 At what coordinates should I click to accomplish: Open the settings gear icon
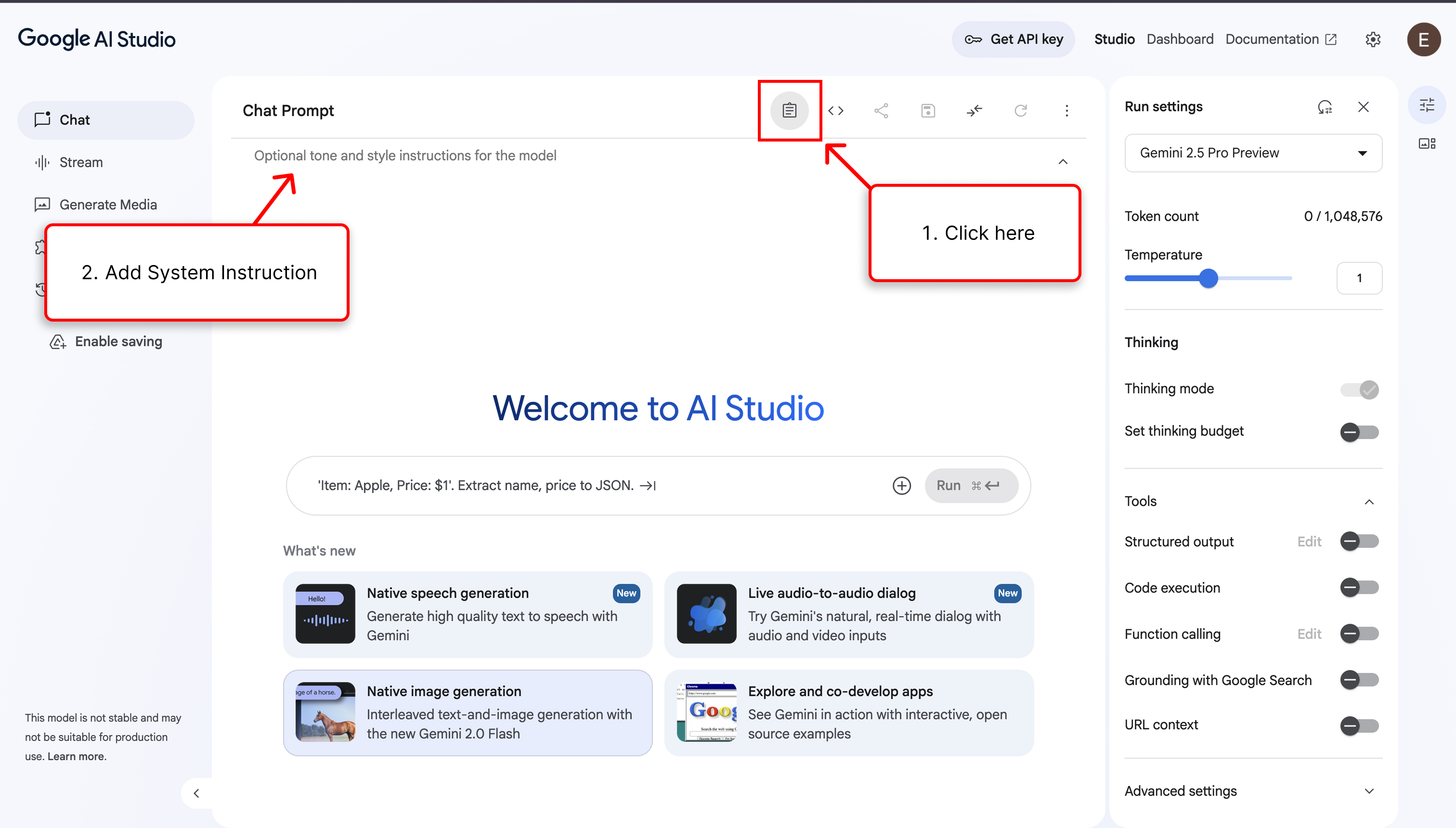click(1373, 39)
